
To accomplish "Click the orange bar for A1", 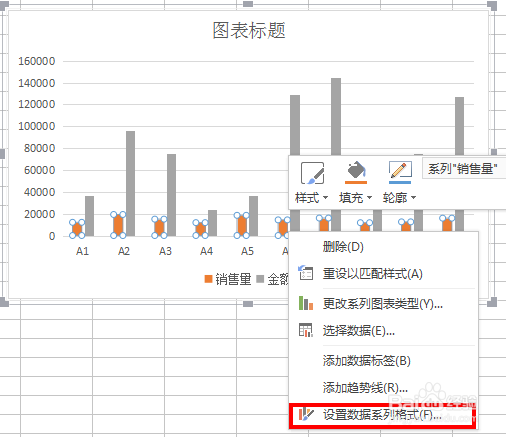I will [x=77, y=229].
